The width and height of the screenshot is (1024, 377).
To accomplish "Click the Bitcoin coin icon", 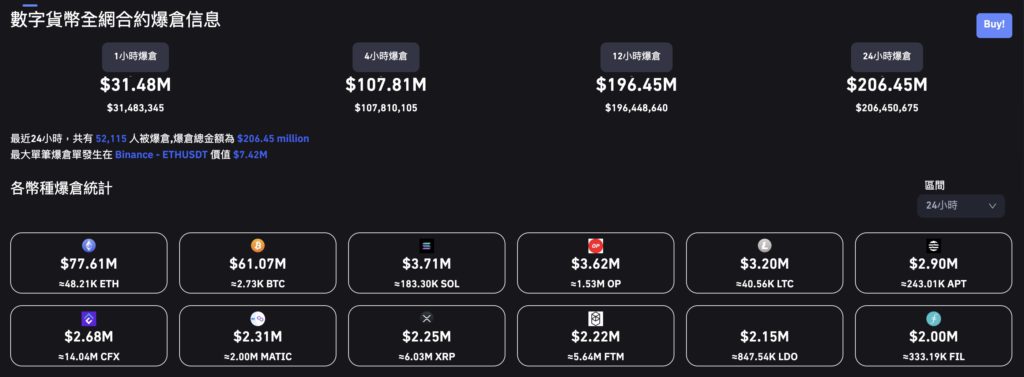I will point(258,246).
